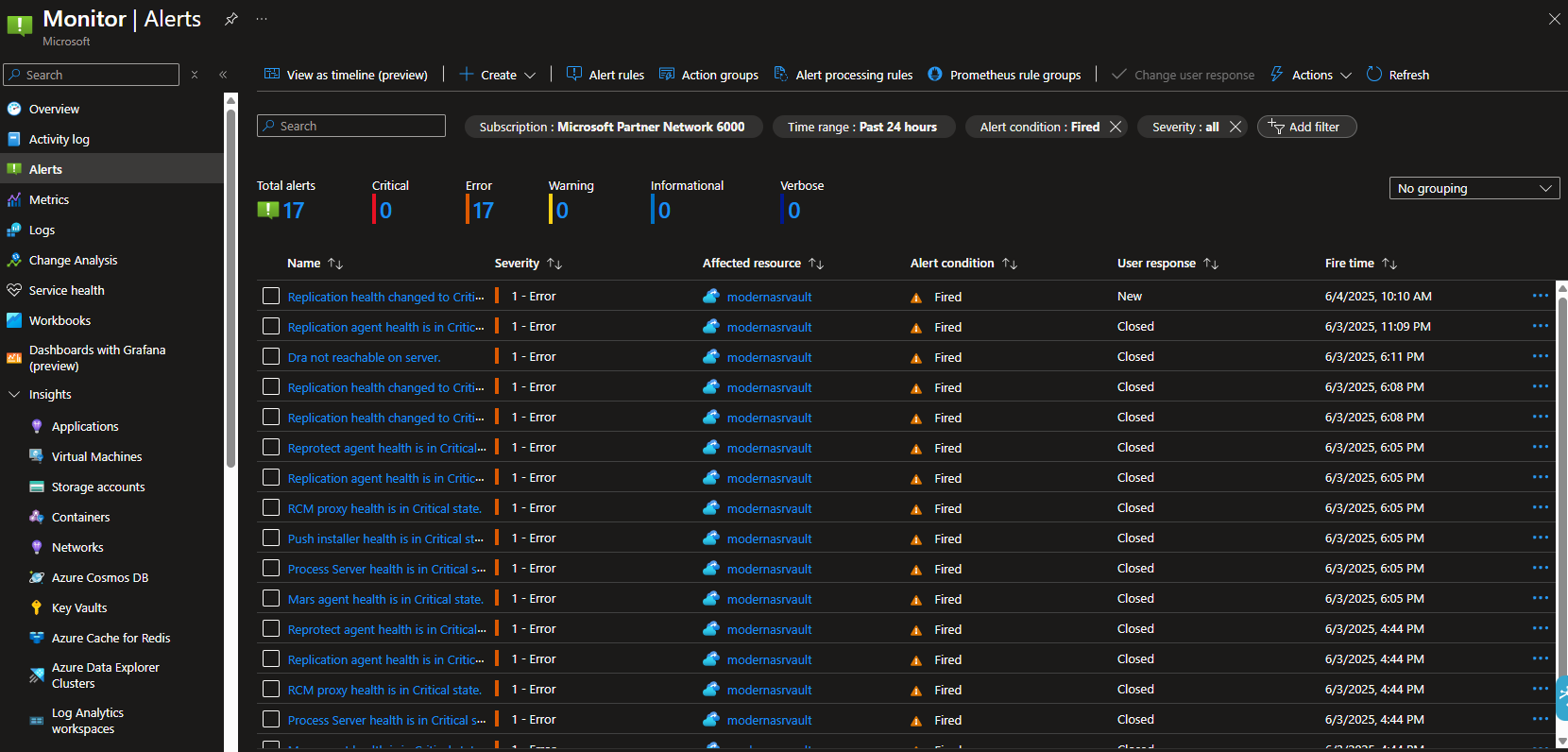Open Workbooks from the sidebar
This screenshot has height=752, width=1568.
click(60, 320)
